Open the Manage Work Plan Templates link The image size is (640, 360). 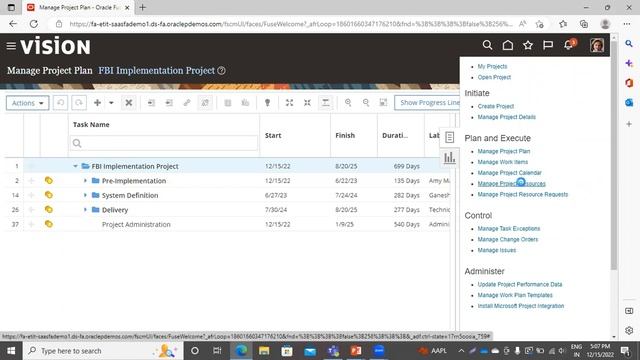515,295
